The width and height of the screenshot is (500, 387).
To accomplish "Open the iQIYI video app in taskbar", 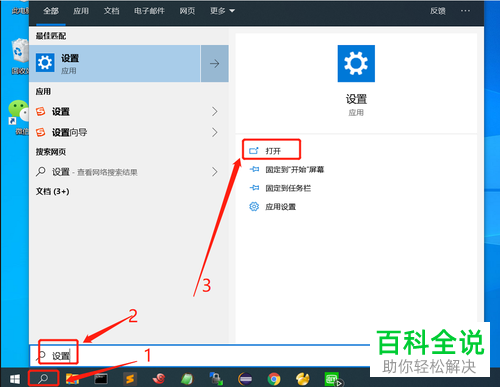I will (x=333, y=379).
